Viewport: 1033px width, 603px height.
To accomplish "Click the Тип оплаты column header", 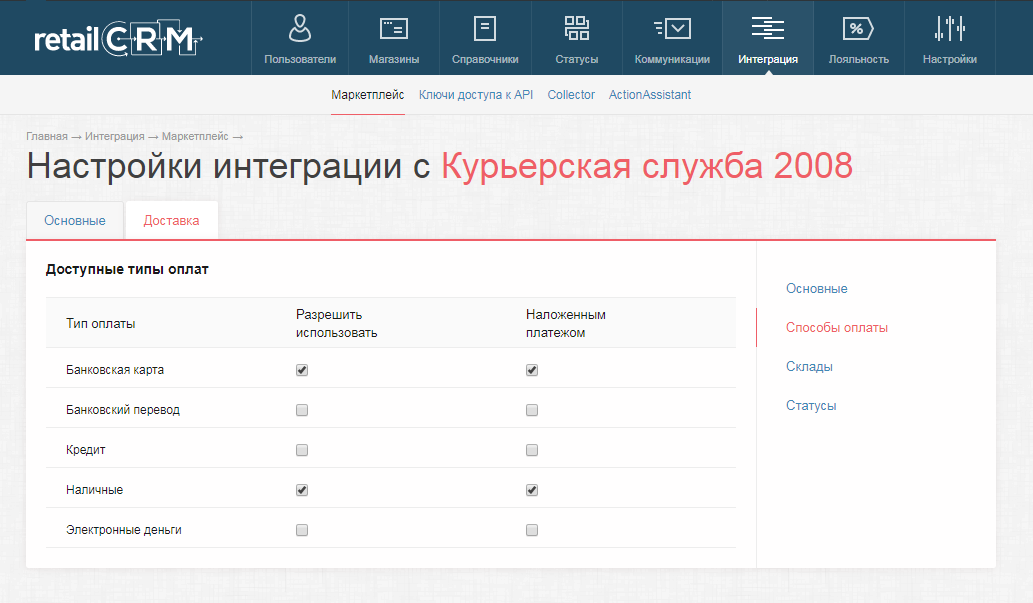I will pos(100,324).
